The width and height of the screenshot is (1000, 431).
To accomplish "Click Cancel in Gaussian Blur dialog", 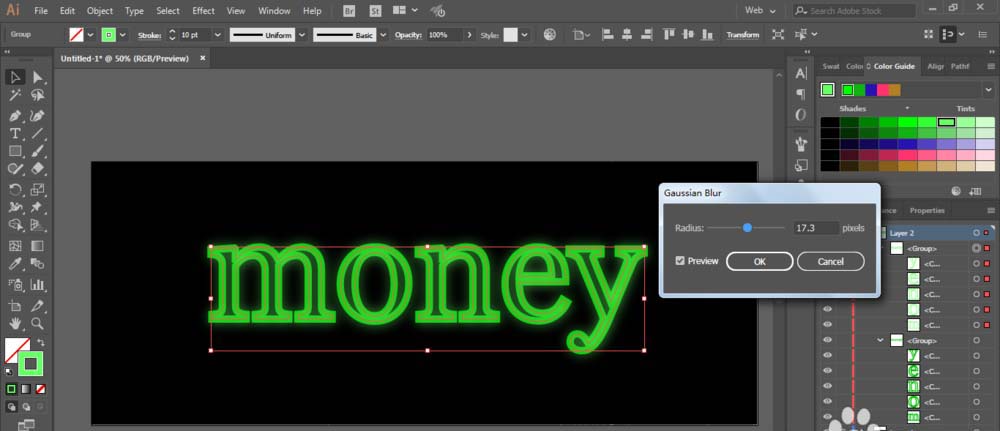I will (830, 261).
